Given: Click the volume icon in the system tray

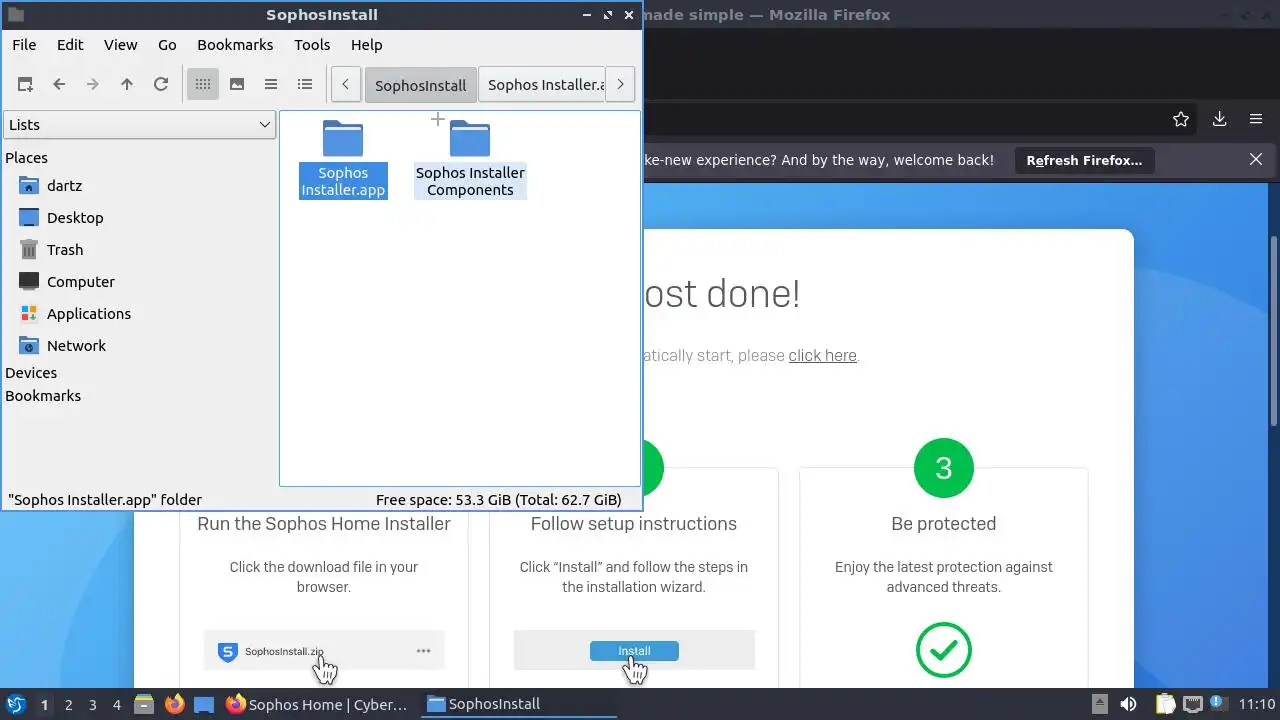Looking at the screenshot, I should point(1128,704).
